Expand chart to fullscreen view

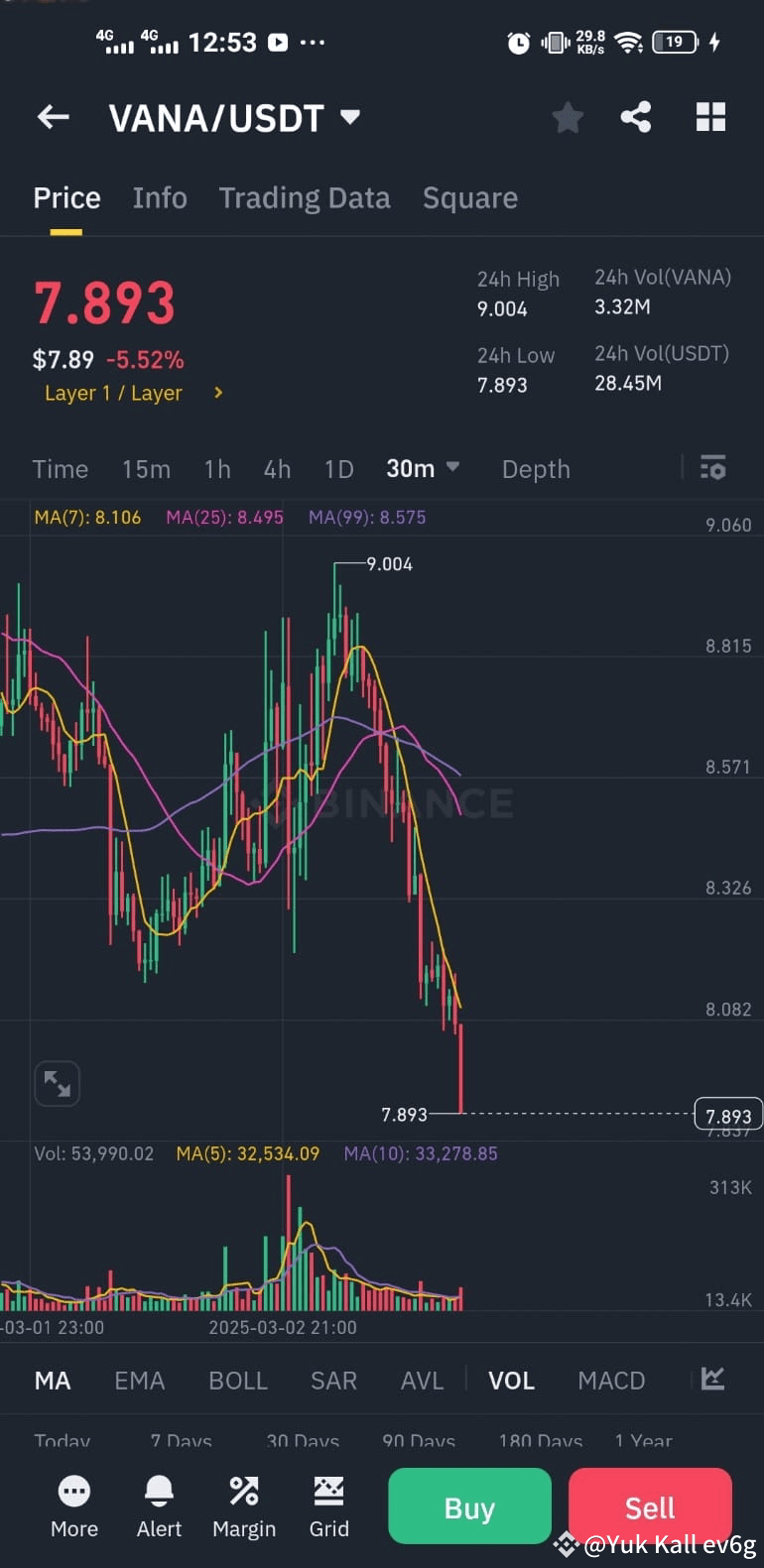(x=57, y=1083)
